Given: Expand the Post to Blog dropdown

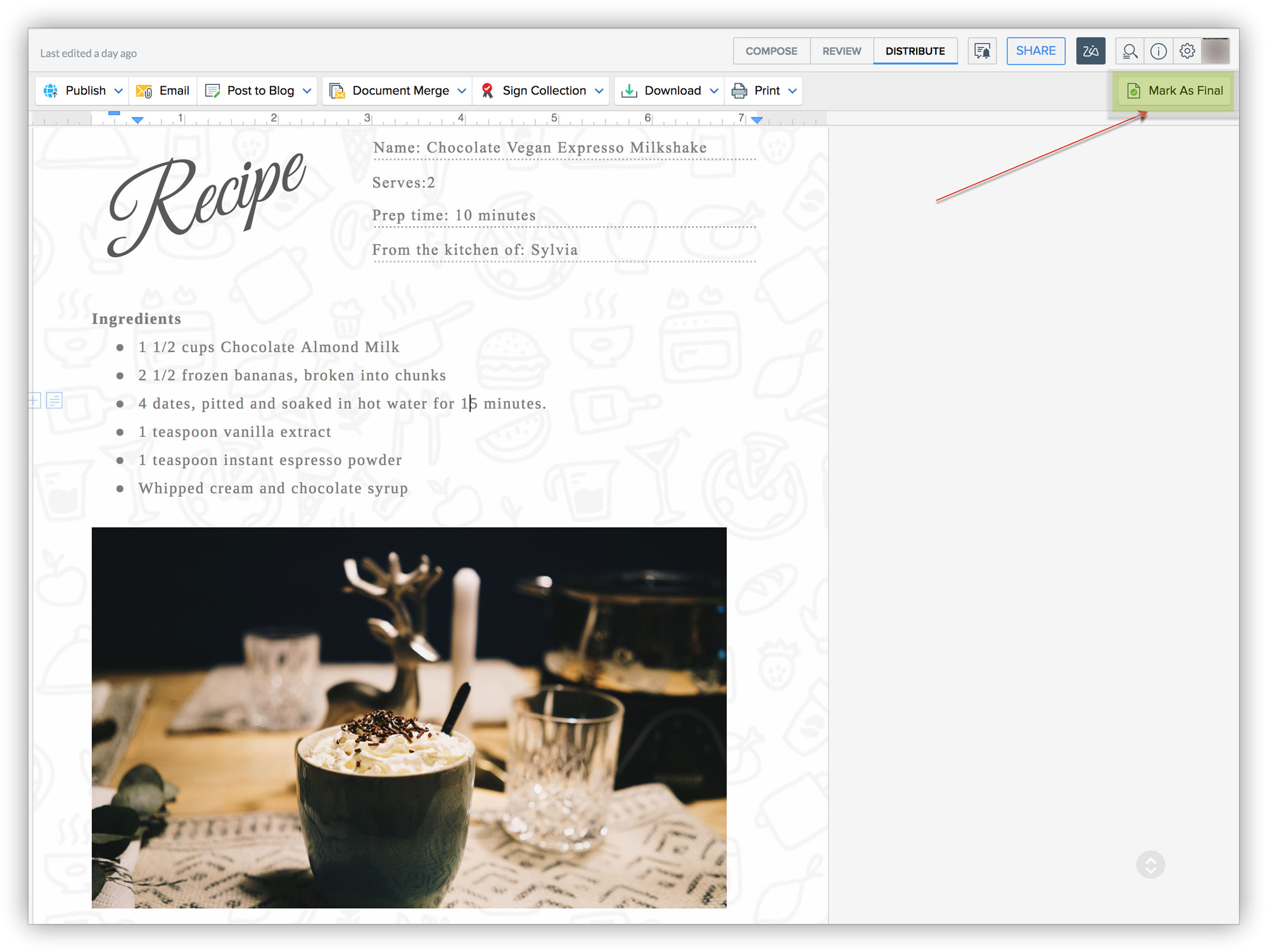Looking at the screenshot, I should click(x=307, y=91).
